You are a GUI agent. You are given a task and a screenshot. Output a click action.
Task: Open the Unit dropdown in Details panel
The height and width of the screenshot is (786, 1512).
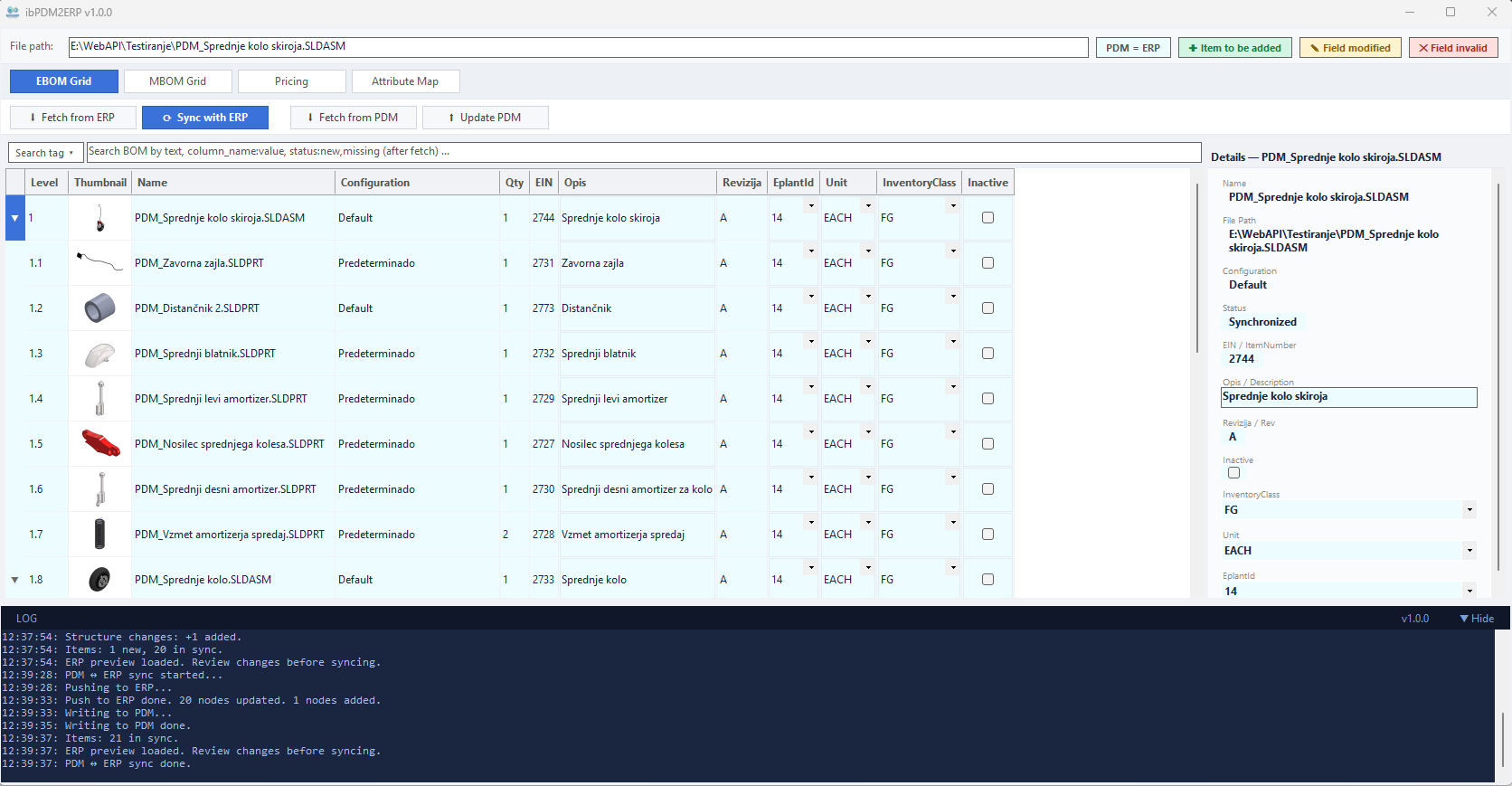[1469, 551]
